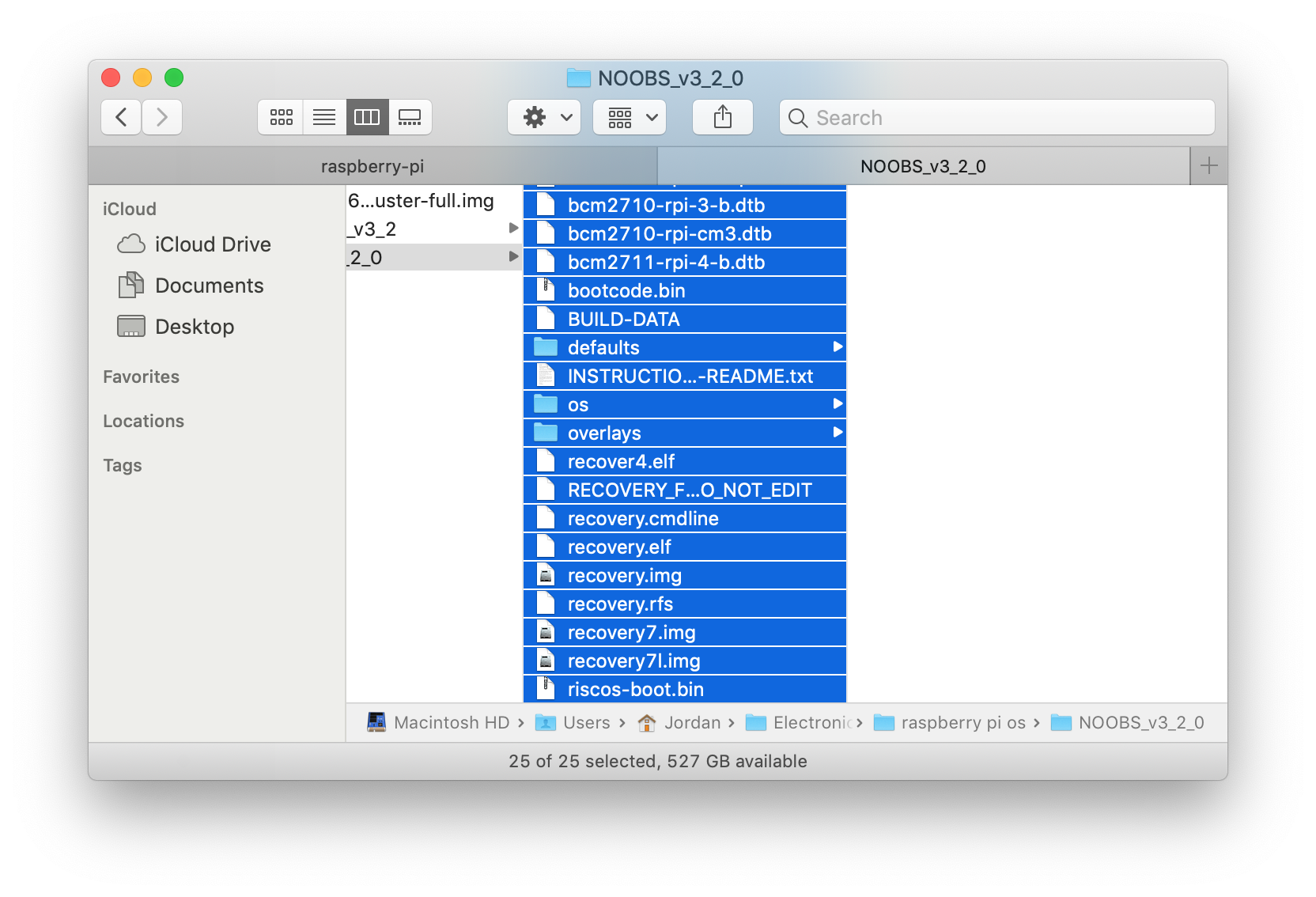The width and height of the screenshot is (1316, 897).
Task: Click the recovery7.img disk image icon
Action: [546, 632]
